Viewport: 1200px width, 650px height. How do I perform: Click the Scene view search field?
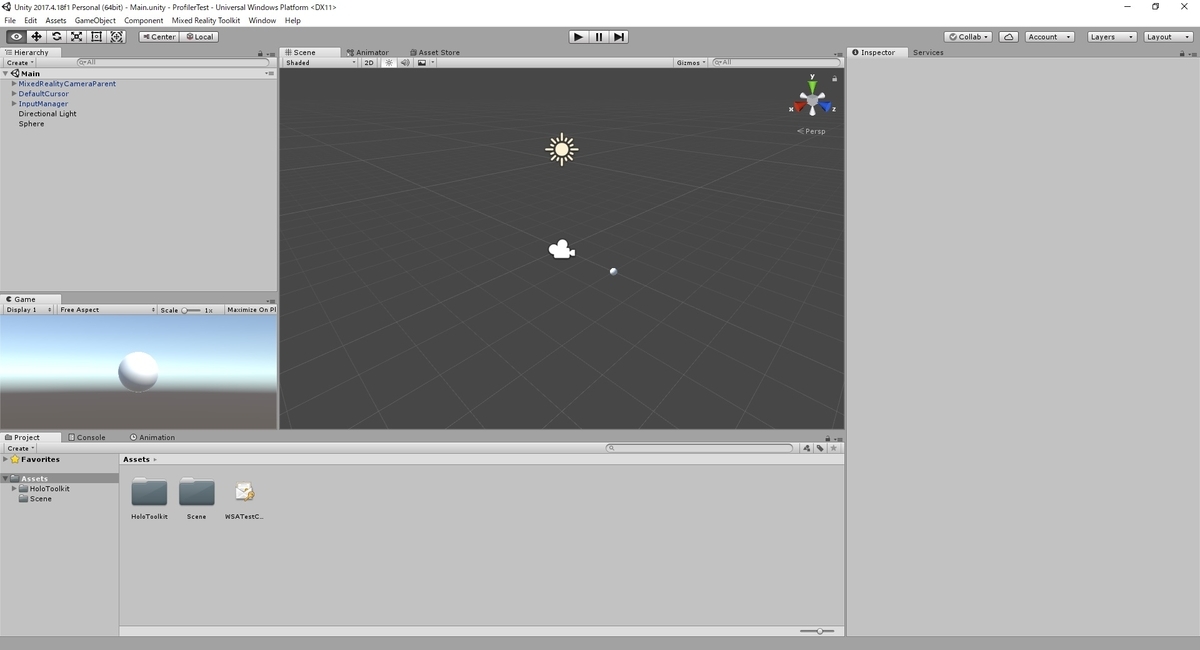[776, 62]
